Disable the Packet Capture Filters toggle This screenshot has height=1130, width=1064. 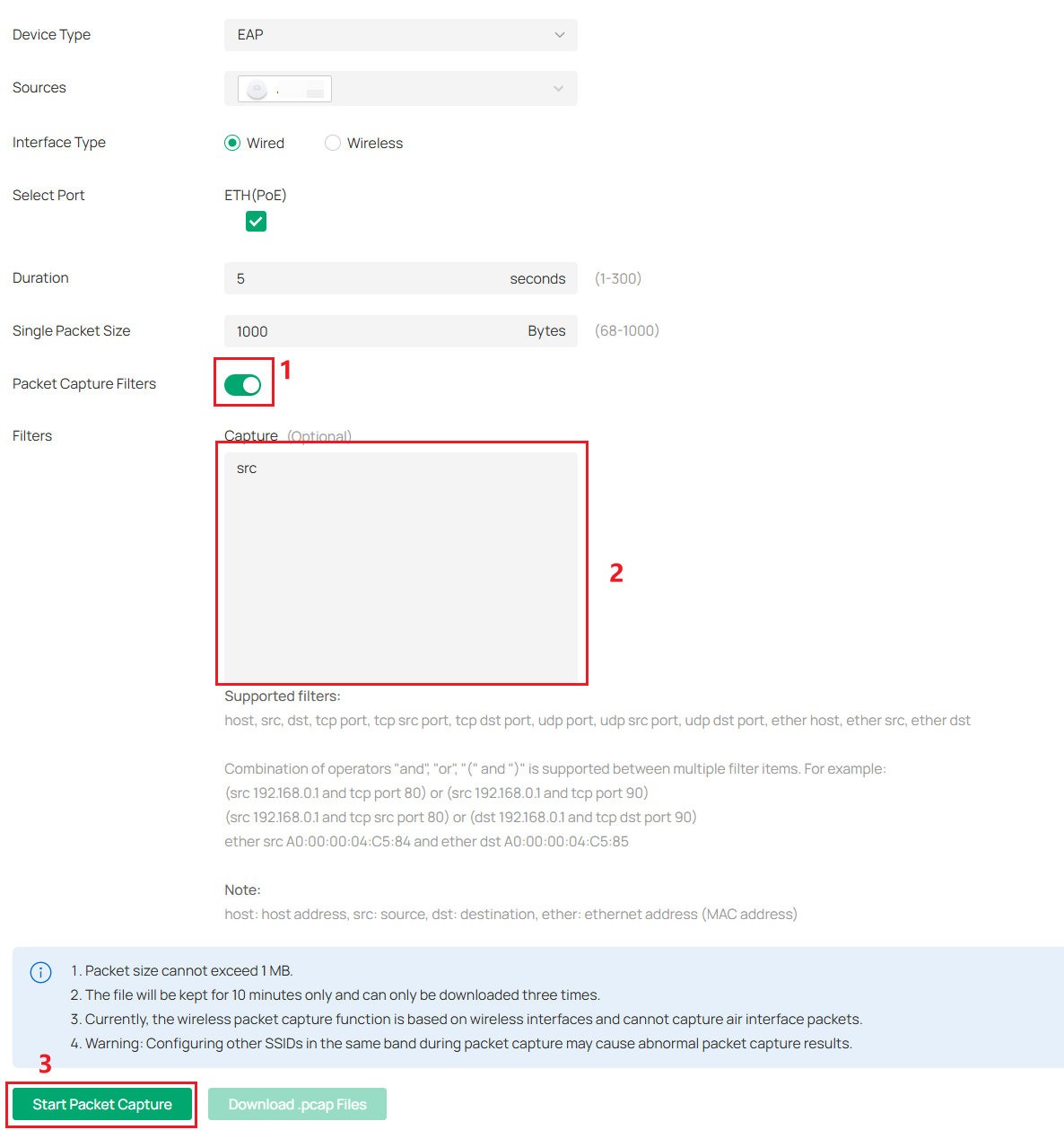243,383
